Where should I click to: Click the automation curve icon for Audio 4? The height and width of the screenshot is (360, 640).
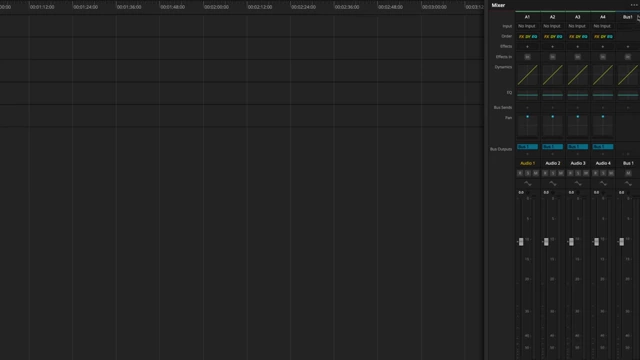click(x=603, y=184)
